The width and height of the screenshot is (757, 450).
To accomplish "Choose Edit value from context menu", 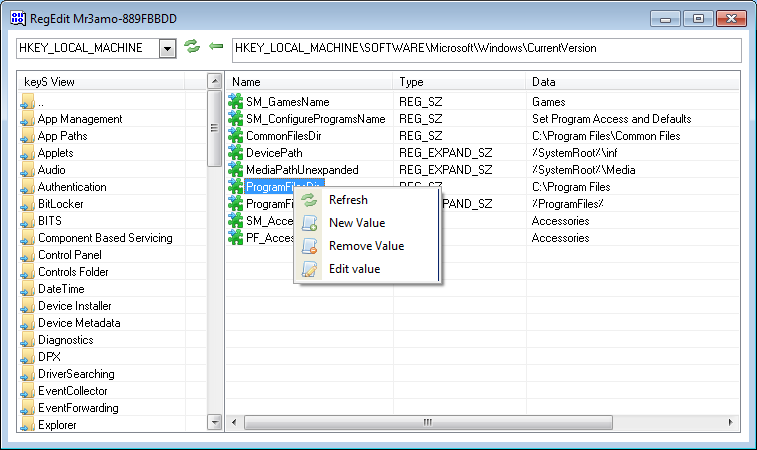I will point(354,269).
